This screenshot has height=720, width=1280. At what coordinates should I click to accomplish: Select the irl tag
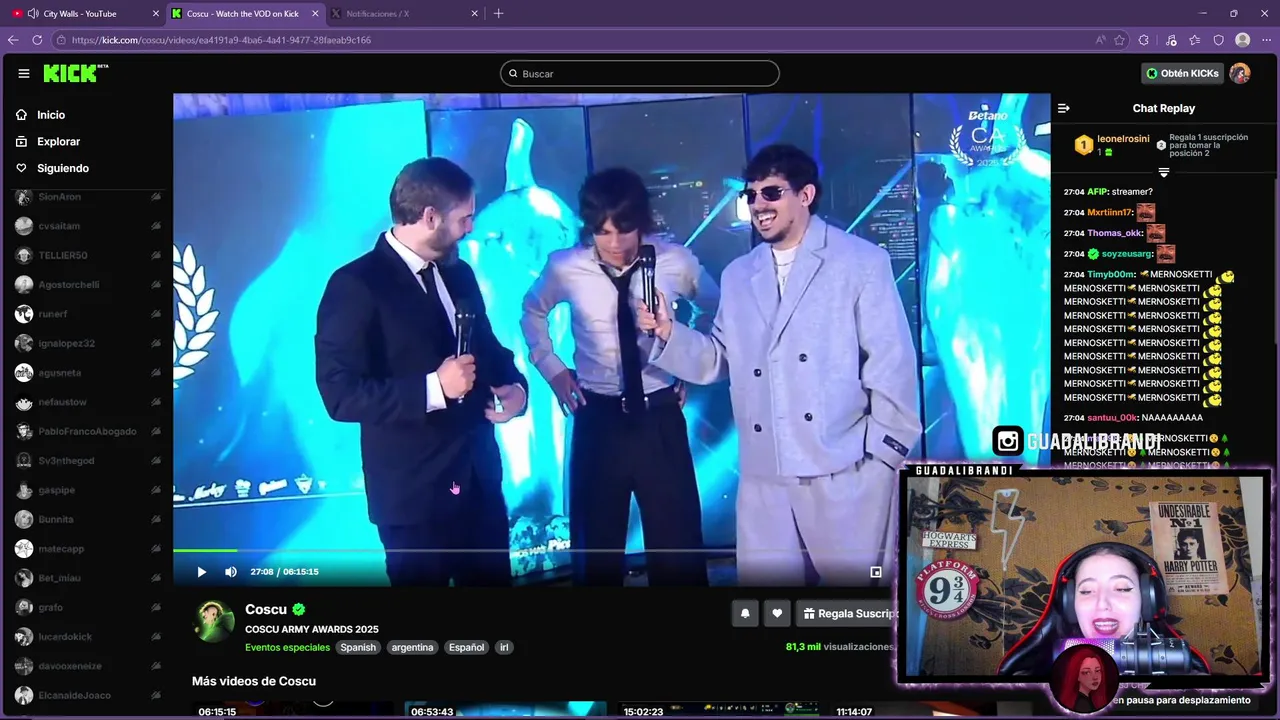point(504,647)
